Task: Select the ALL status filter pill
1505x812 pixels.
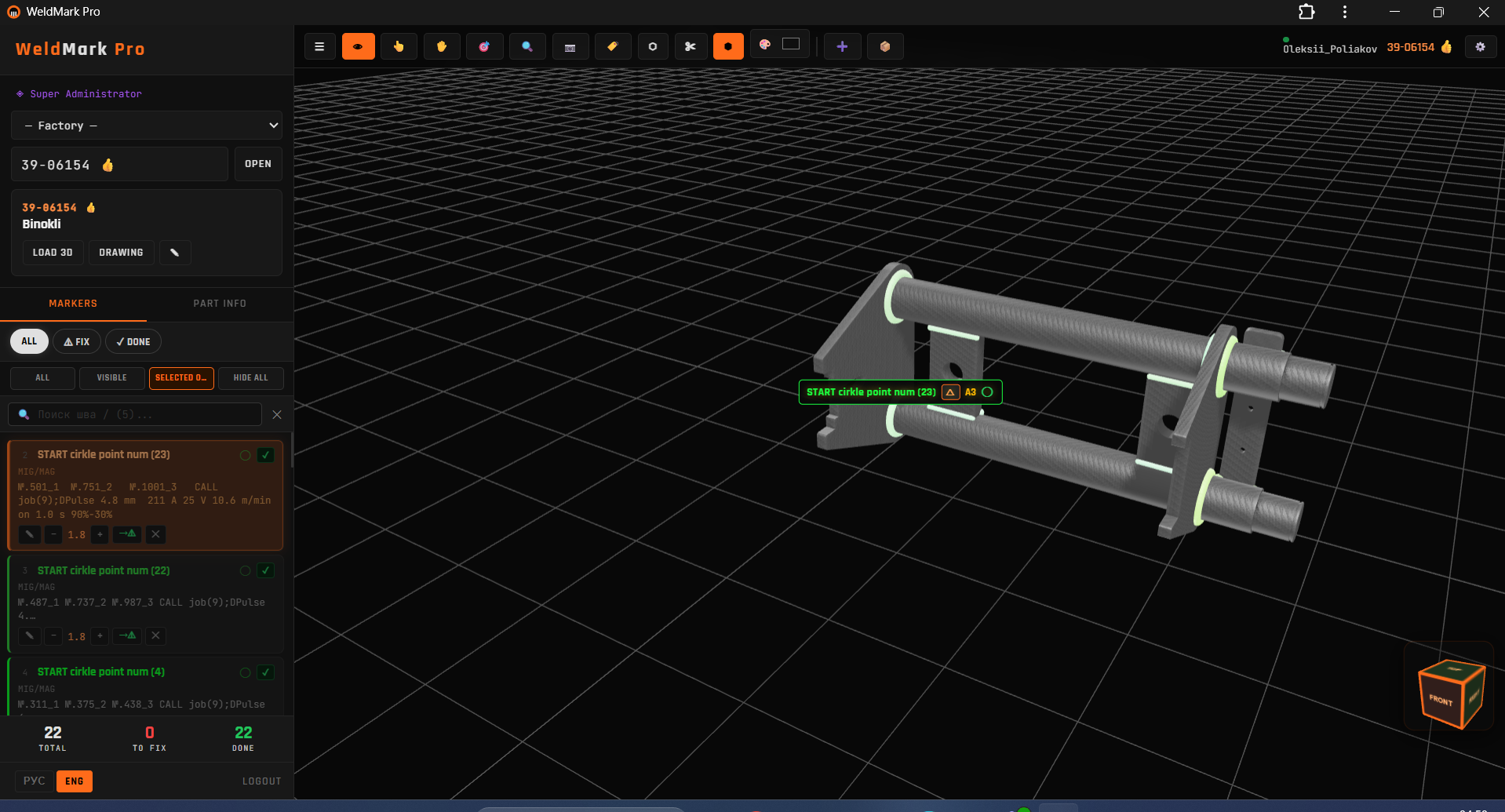Action: tap(29, 341)
